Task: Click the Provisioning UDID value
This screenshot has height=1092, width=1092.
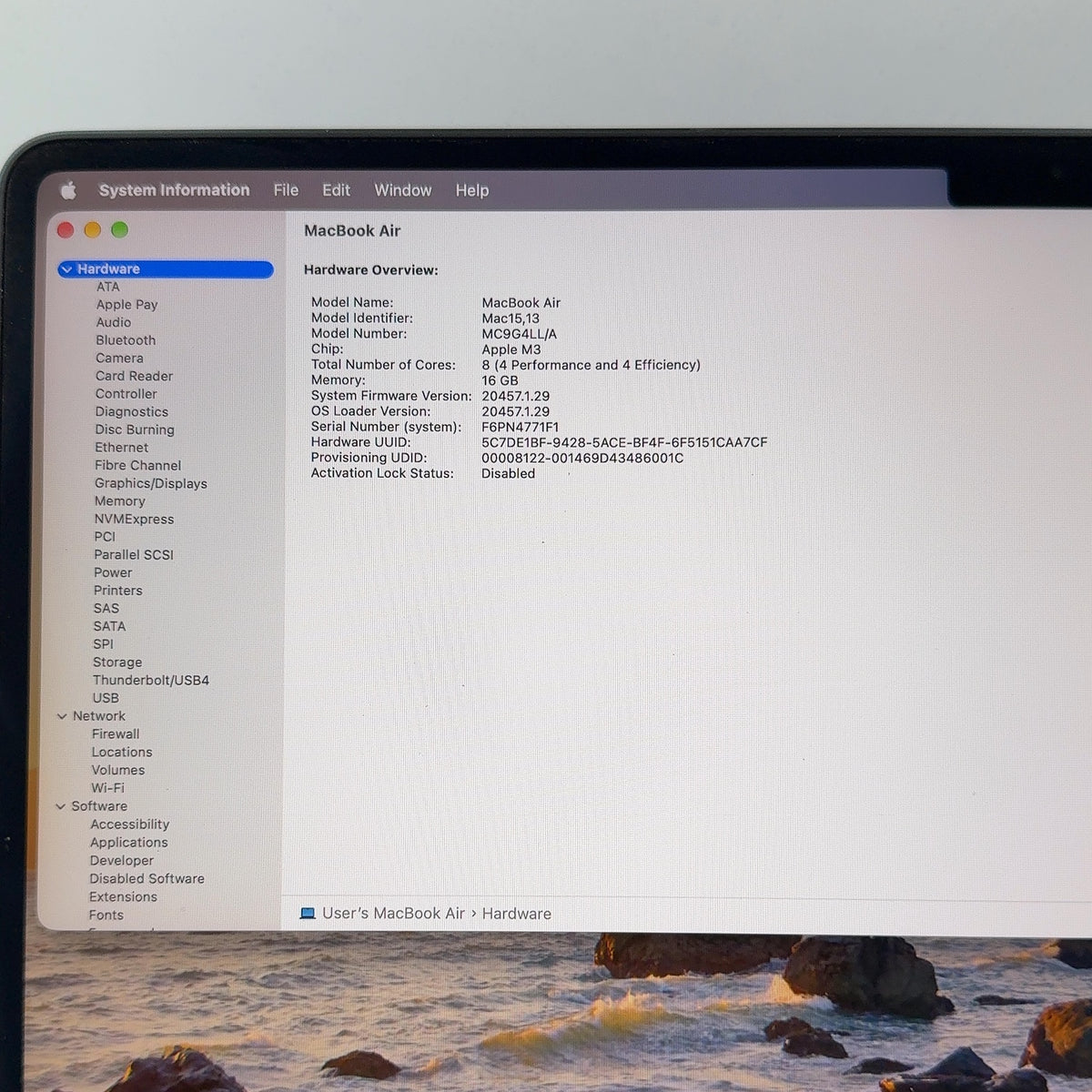Action: pos(582,458)
